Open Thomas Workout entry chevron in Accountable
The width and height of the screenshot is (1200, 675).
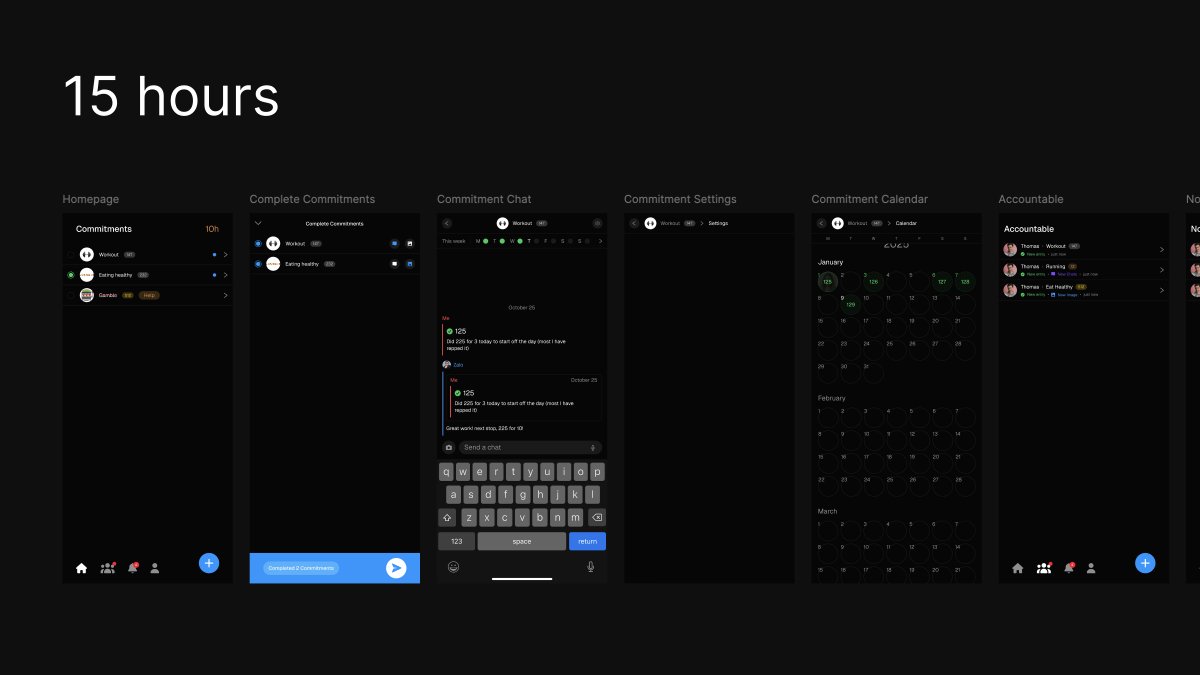click(x=1161, y=249)
